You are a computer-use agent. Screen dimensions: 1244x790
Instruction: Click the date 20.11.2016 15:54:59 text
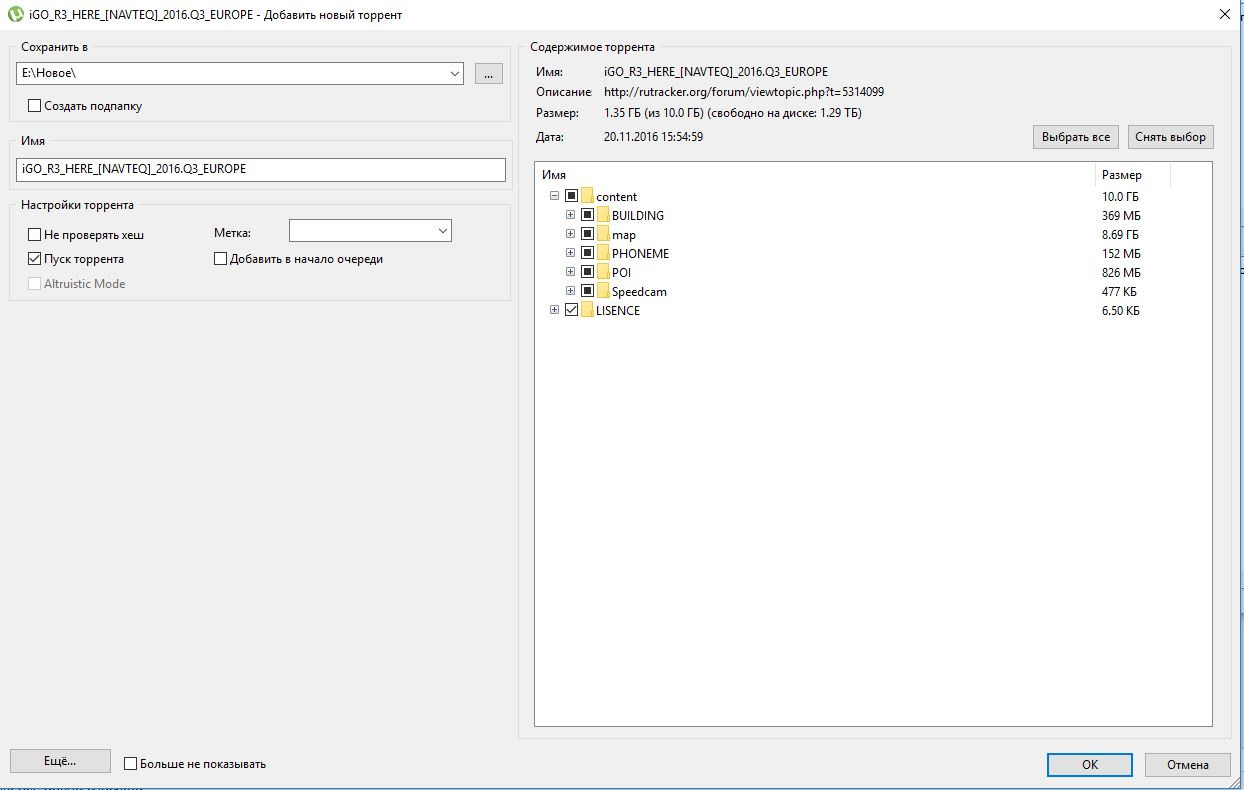tap(654, 136)
